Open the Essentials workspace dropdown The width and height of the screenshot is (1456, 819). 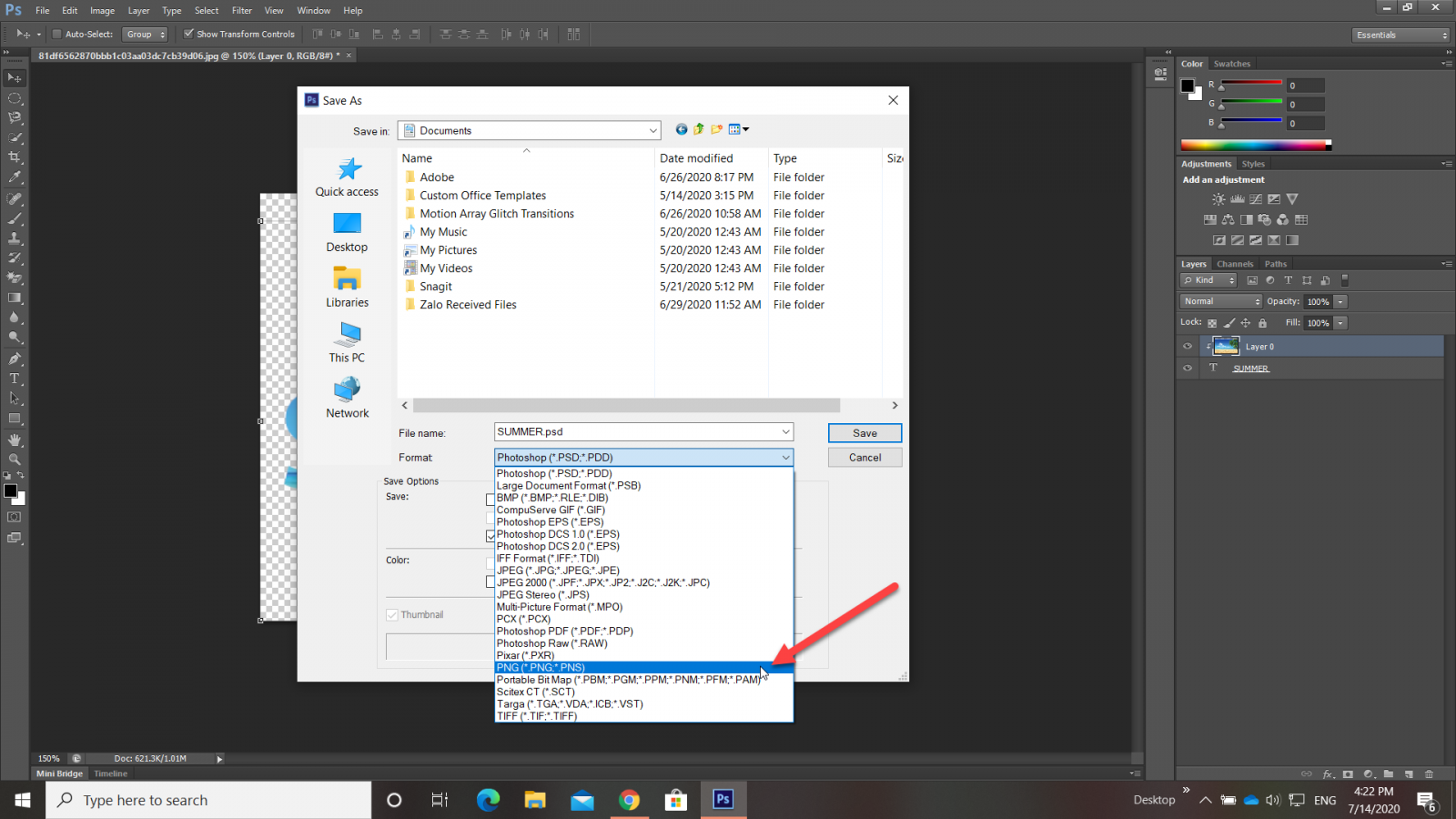coord(1400,35)
